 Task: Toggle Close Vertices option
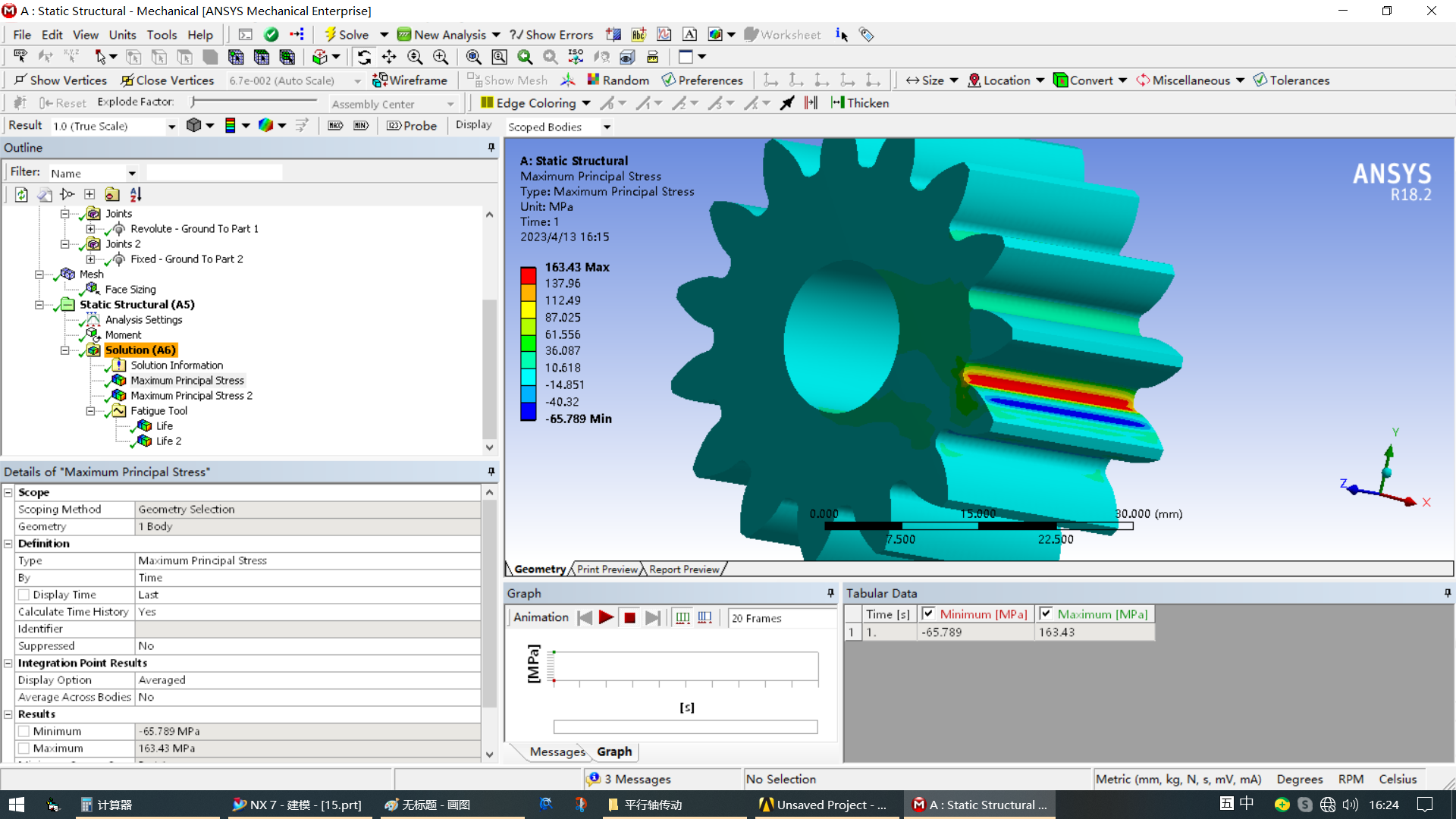tap(168, 80)
